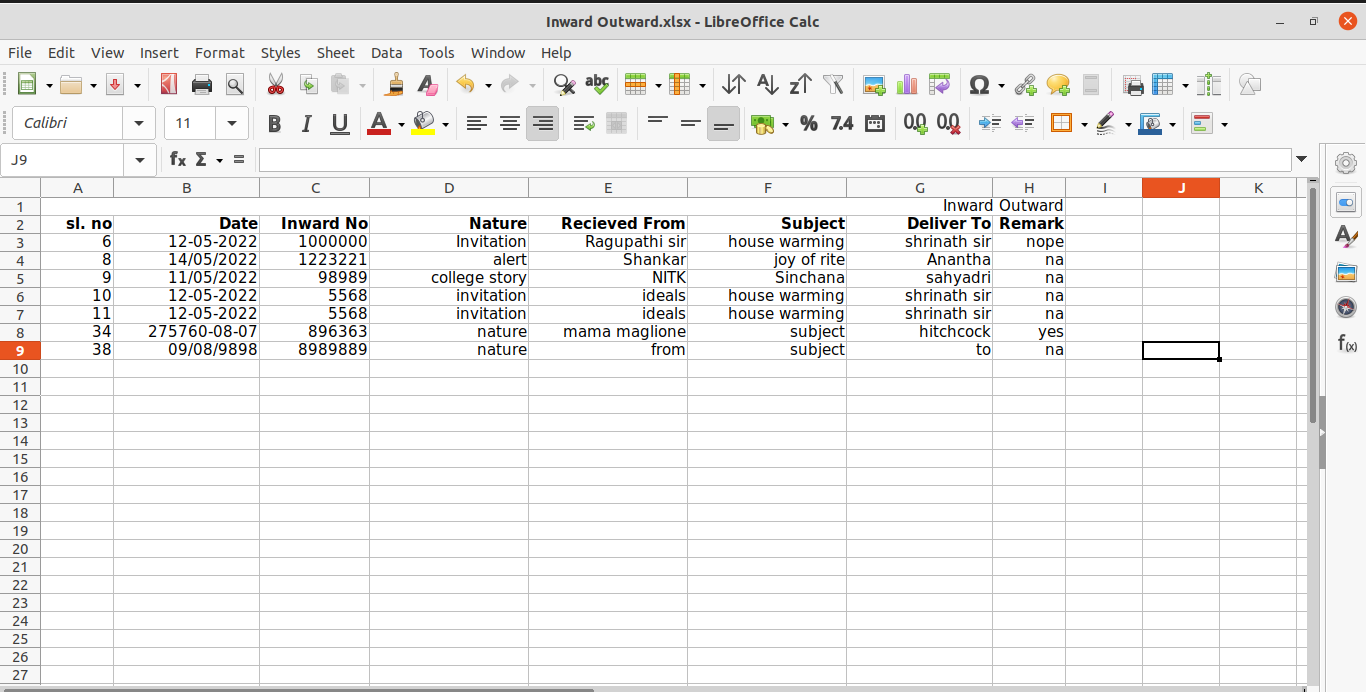The height and width of the screenshot is (692, 1366).
Task: Toggle Italic text style
Action: (x=307, y=124)
